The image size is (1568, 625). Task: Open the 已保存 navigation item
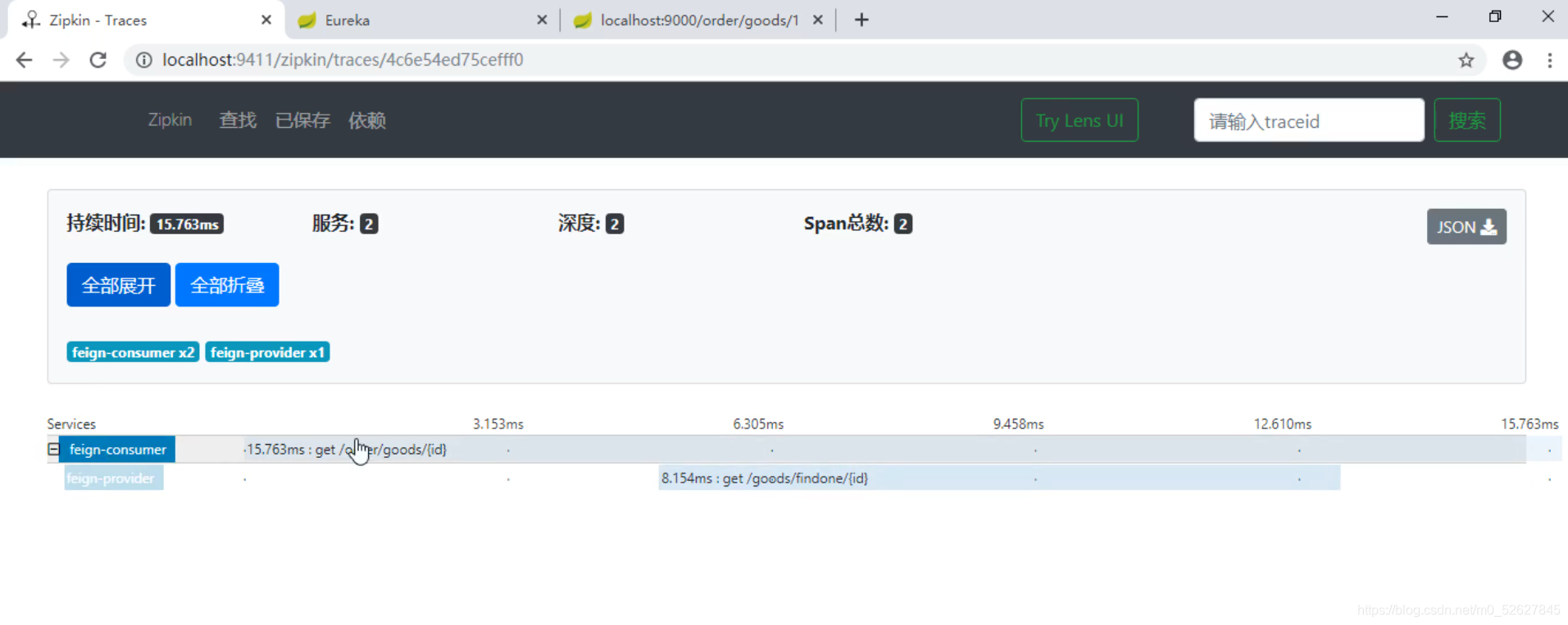point(302,120)
